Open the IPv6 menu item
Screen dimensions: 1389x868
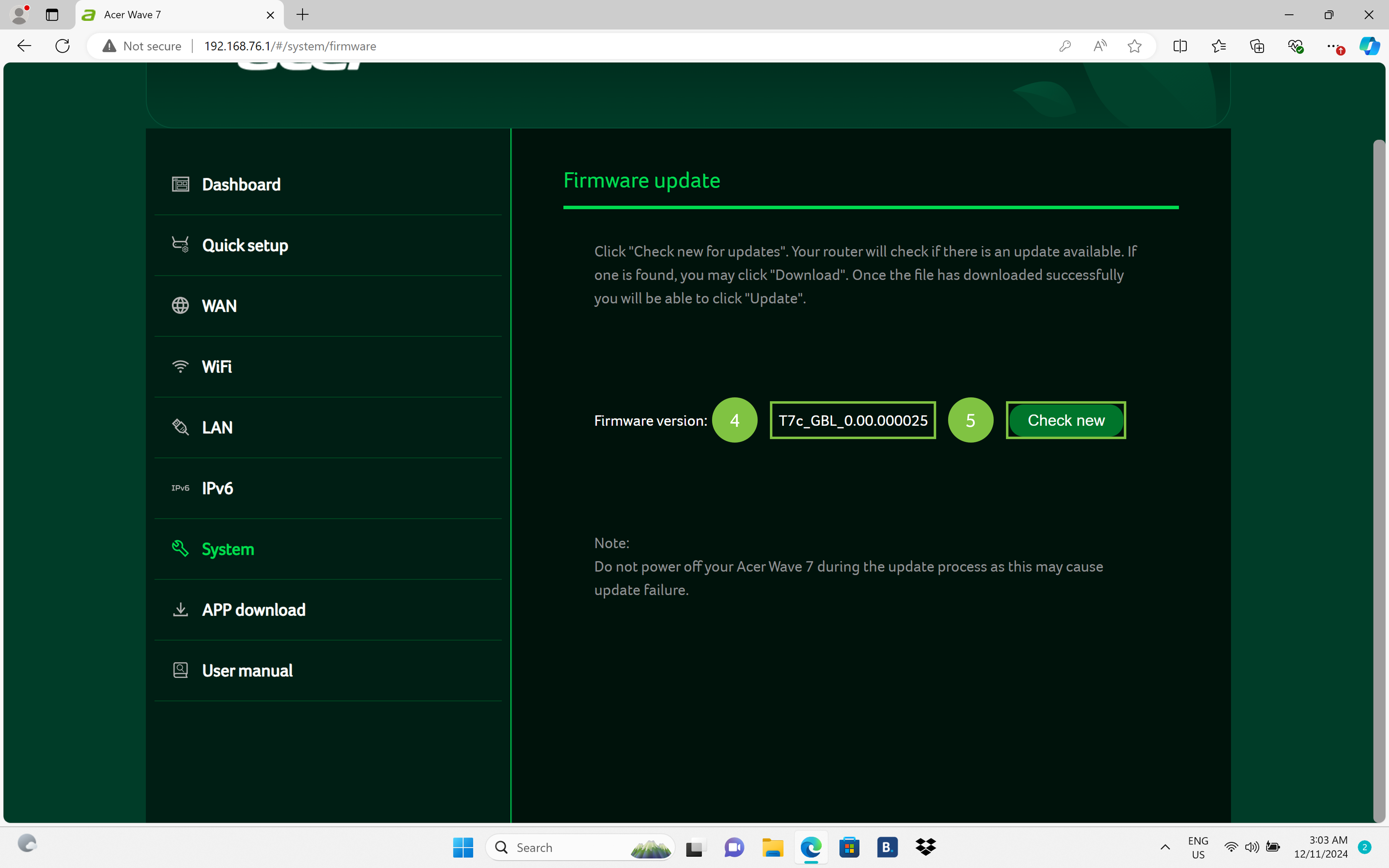pos(217,488)
